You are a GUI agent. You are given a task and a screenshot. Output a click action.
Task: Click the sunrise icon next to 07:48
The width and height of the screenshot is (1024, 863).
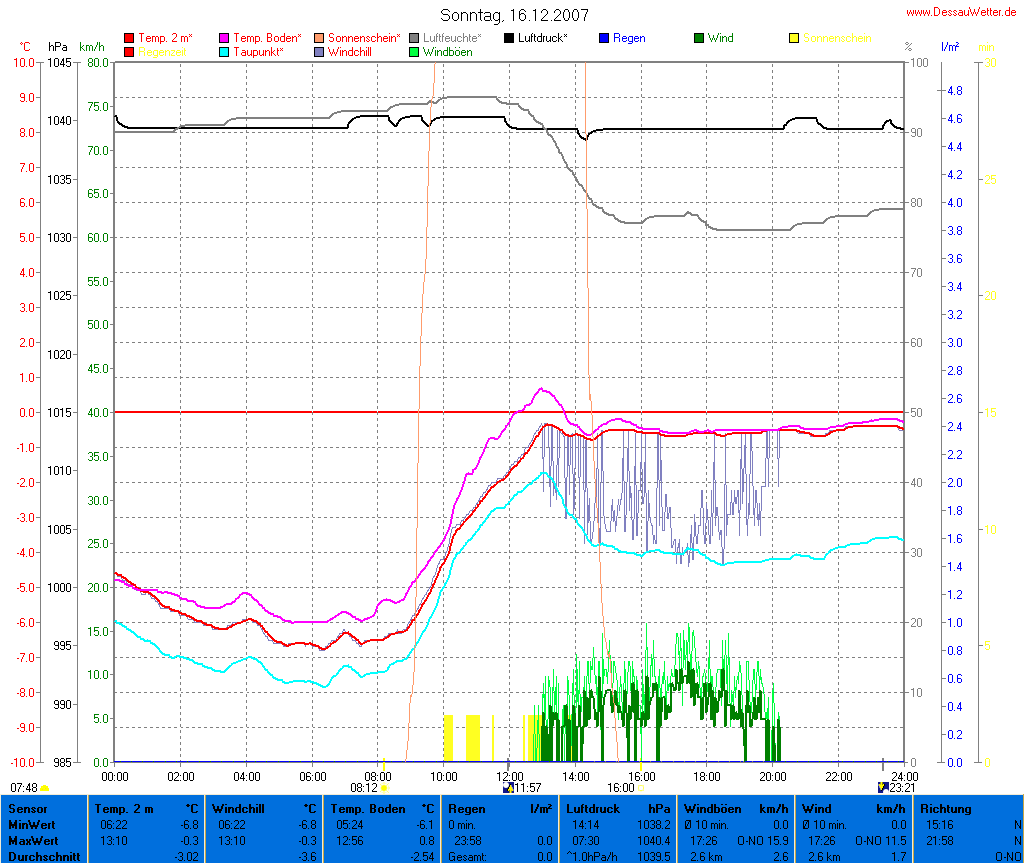[x=44, y=789]
